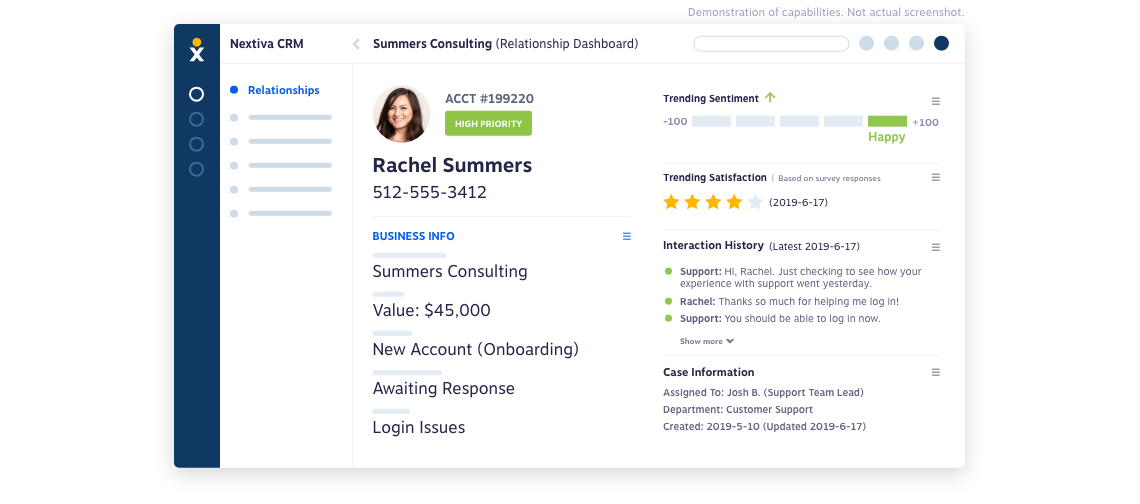1140x504 pixels.
Task: Click the Nextiva CRM title
Action: point(267,44)
